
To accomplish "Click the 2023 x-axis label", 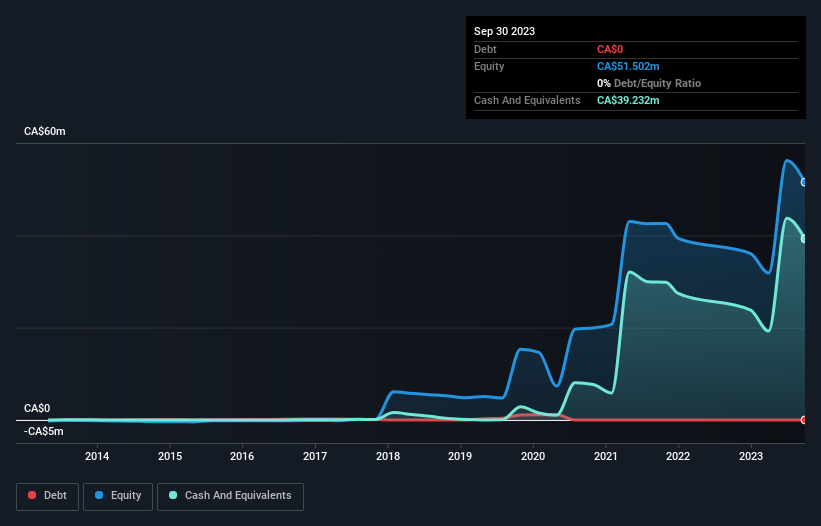I will point(750,456).
